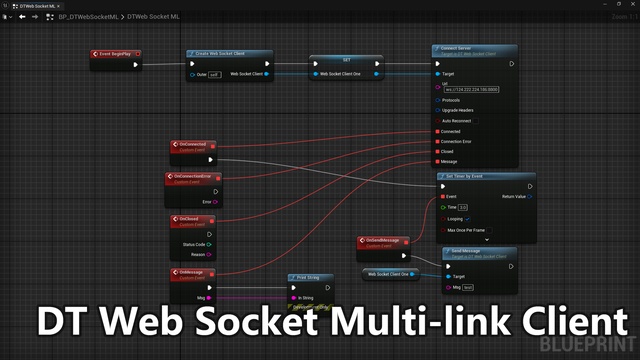This screenshot has height=360, width=640.
Task: Toggle the Looping checkbox
Action: coord(467,219)
